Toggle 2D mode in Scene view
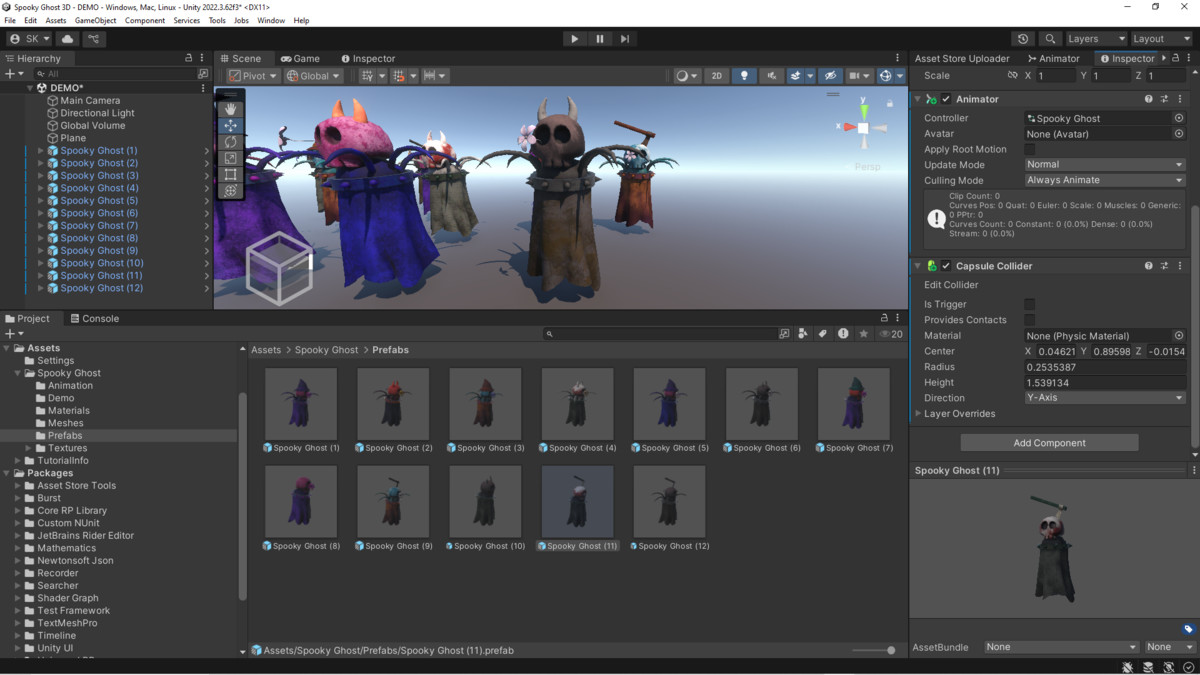 click(717, 76)
